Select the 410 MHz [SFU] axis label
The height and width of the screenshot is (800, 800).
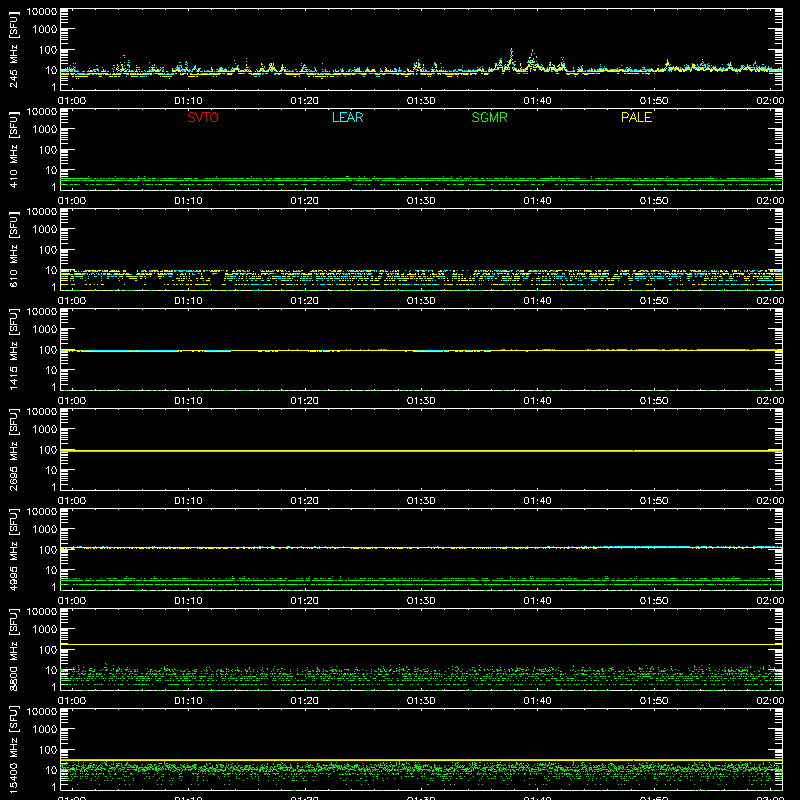14,150
